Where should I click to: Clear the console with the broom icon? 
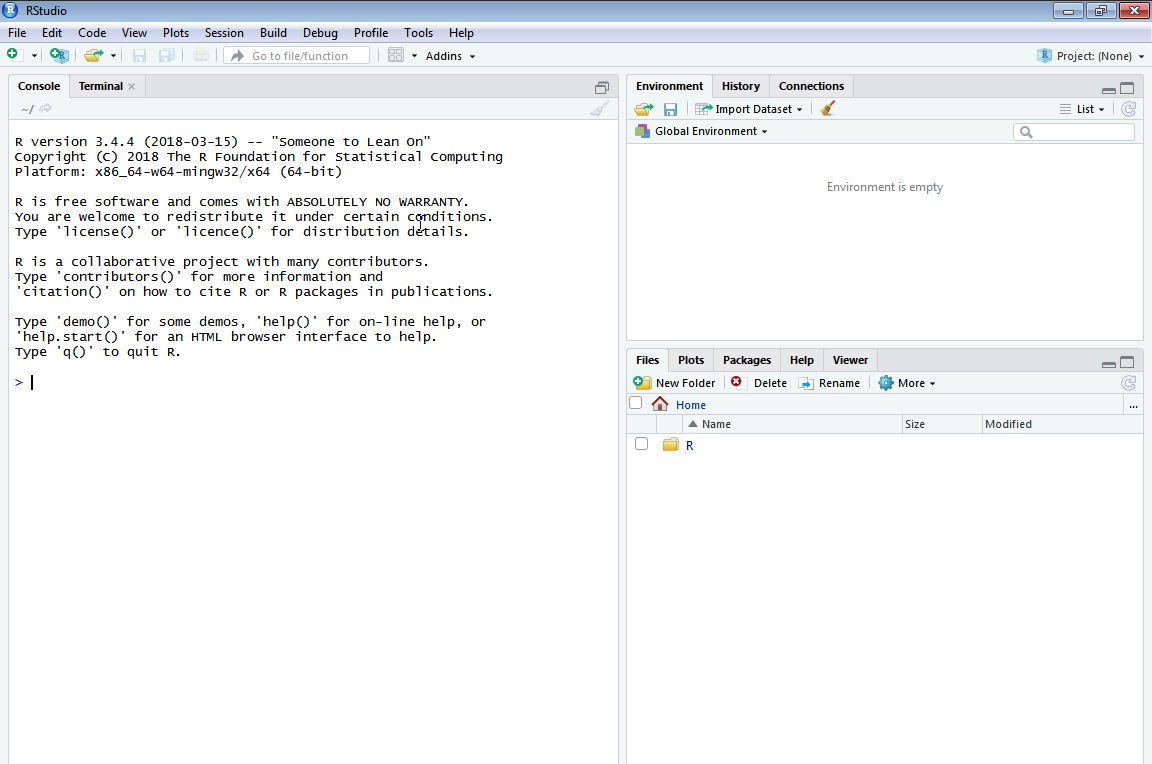click(x=600, y=108)
